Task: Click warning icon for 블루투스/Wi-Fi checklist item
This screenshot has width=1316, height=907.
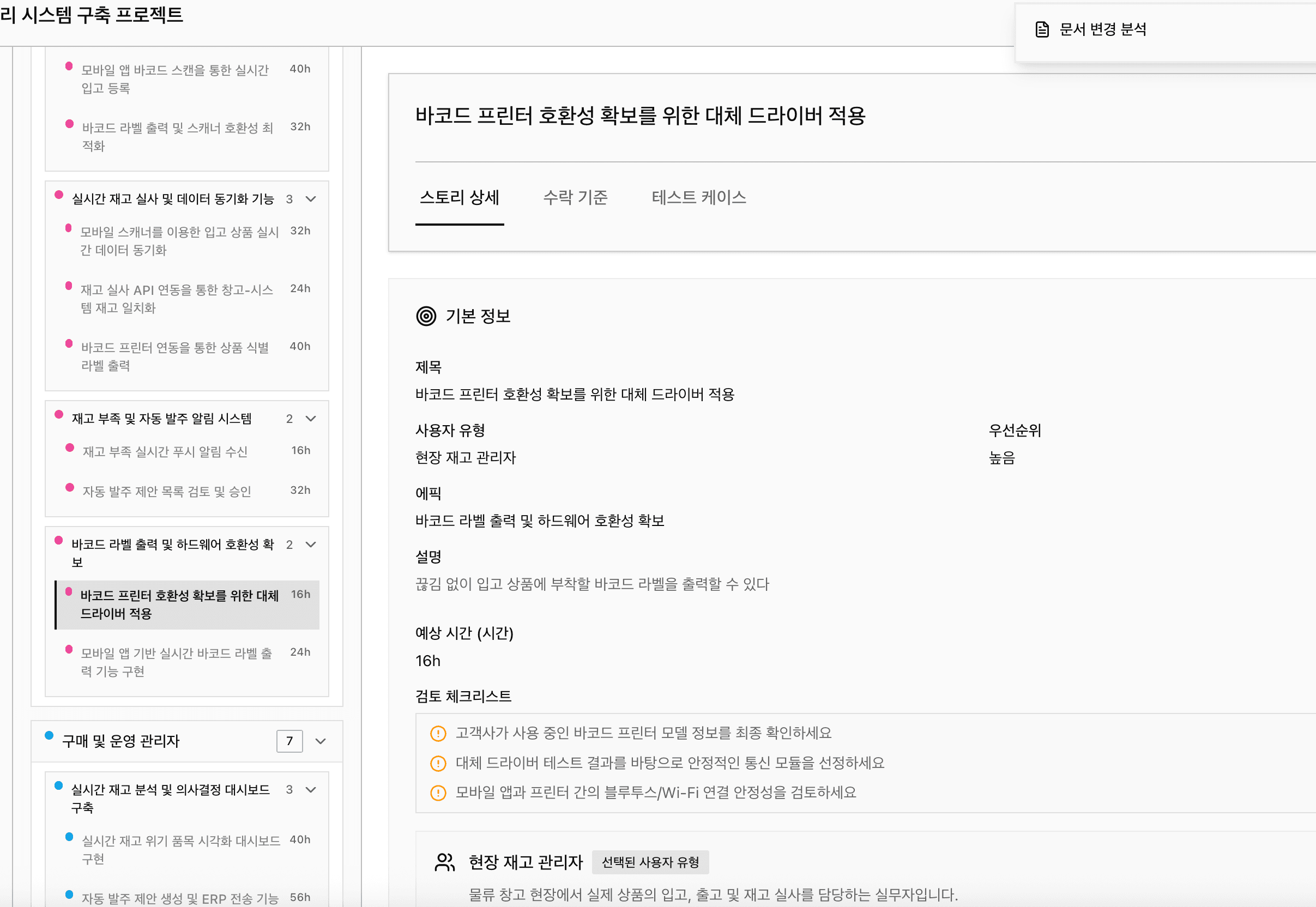Action: tap(438, 793)
